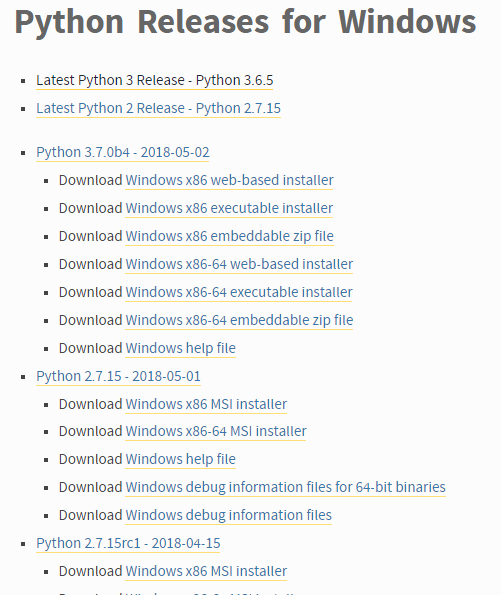The image size is (501, 595).
Task: Click Windows help file under Python 3.7.0b4
Action: [x=180, y=348]
